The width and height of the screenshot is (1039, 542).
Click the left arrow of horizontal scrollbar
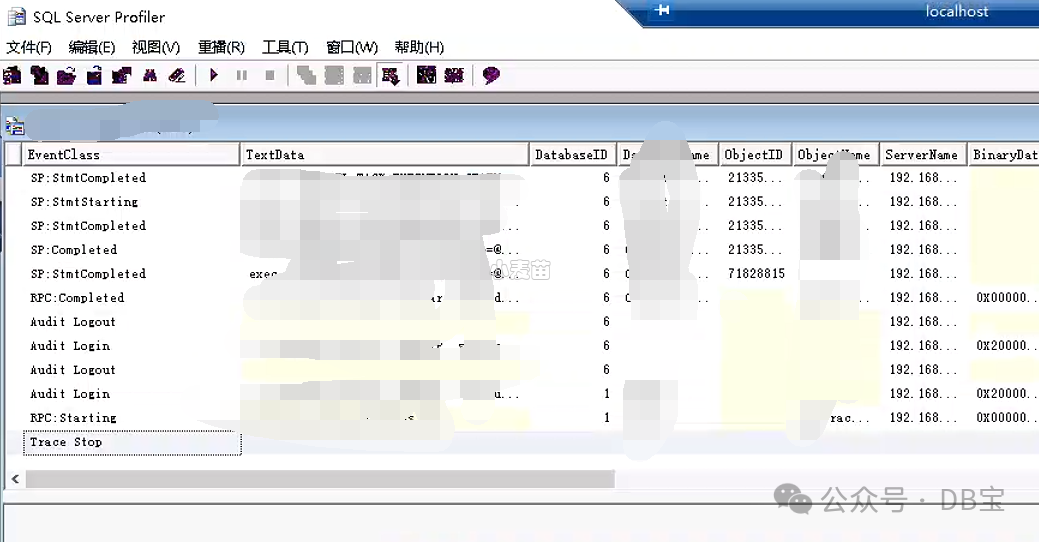click(15, 478)
